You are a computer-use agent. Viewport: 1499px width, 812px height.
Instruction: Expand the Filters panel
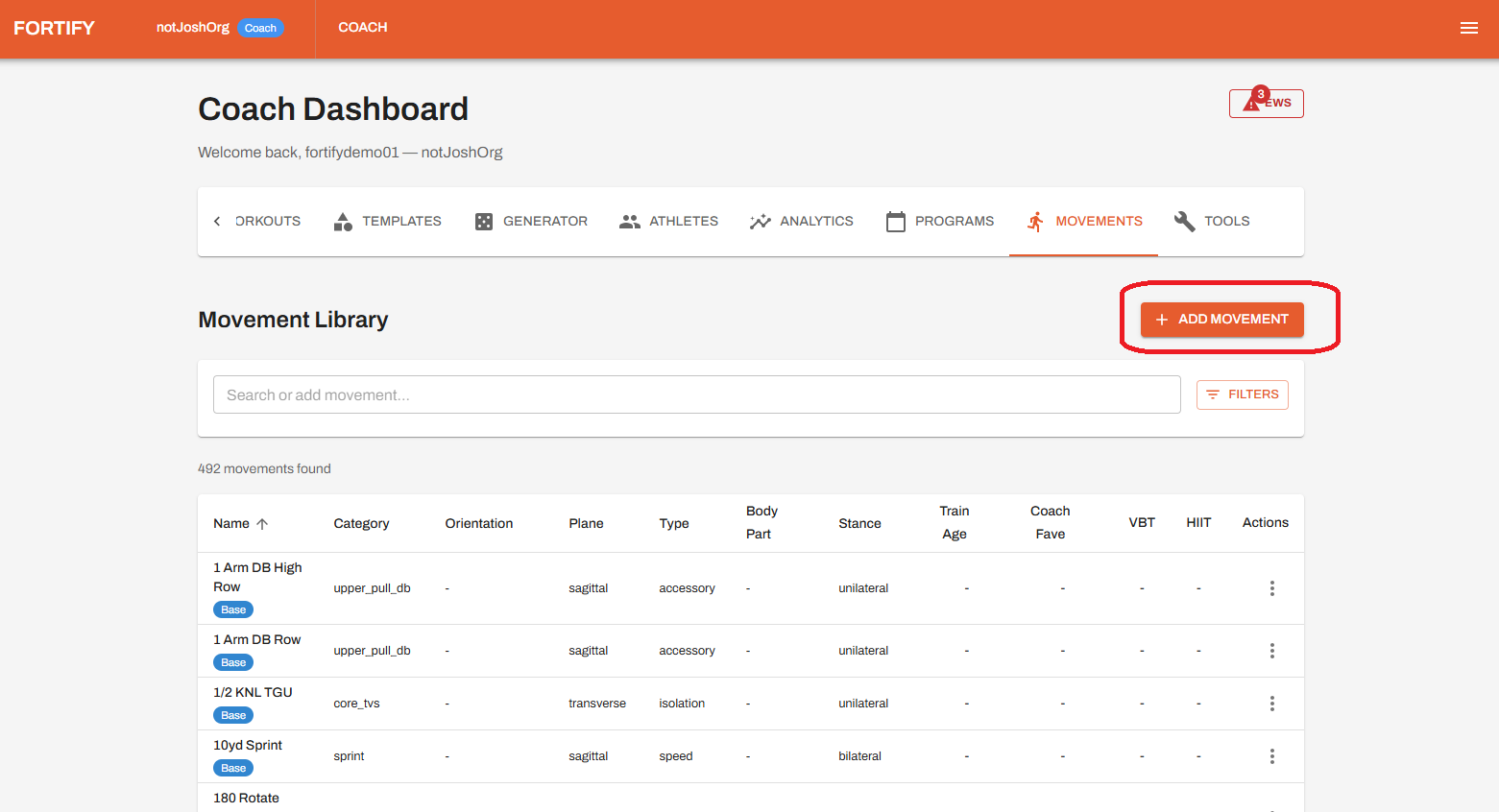click(1242, 394)
